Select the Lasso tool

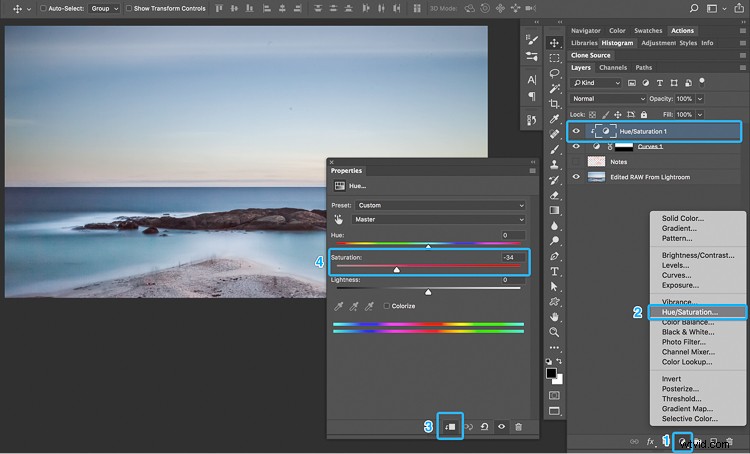click(554, 73)
